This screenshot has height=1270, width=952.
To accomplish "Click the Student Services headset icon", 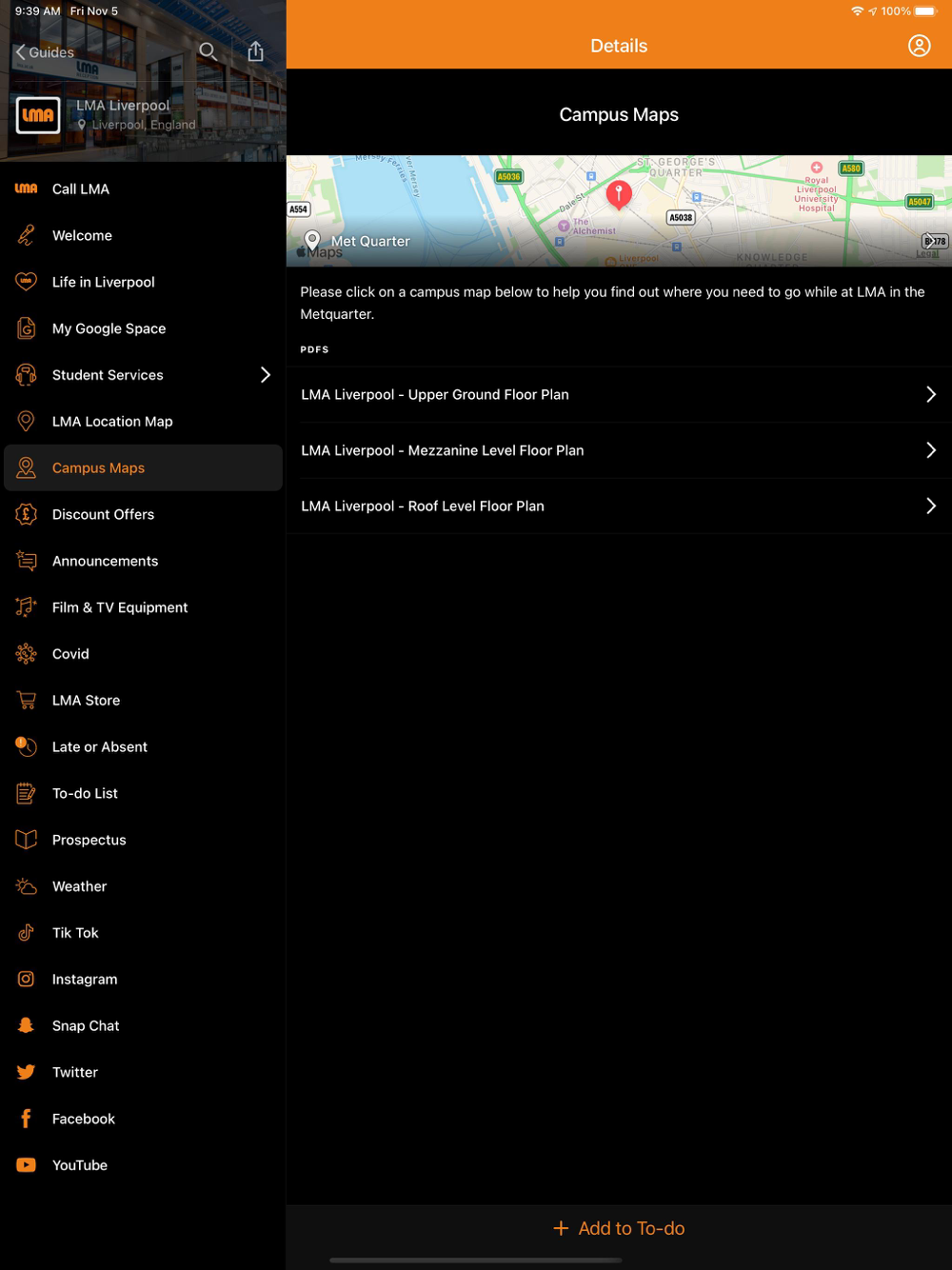I will click(26, 375).
